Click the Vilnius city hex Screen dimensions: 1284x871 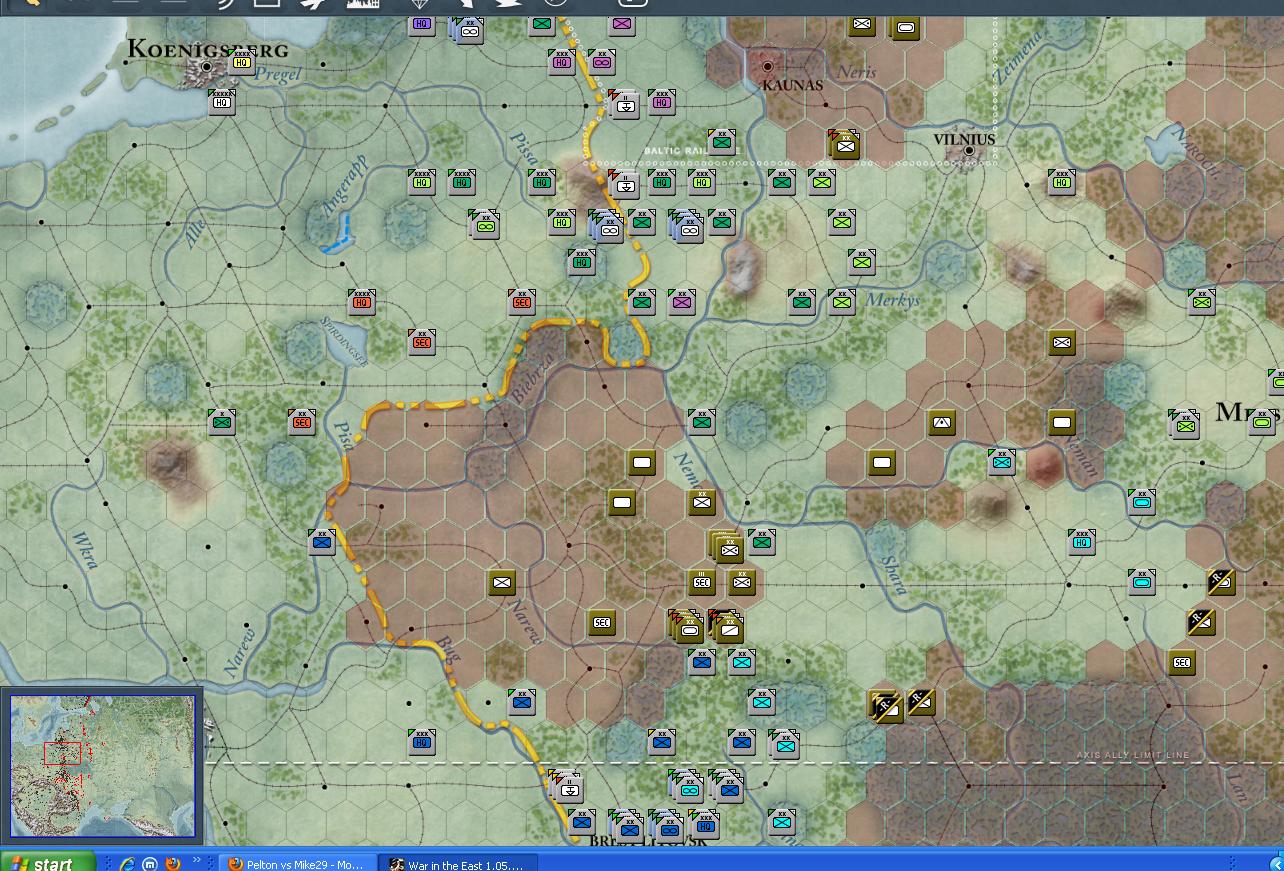pos(968,151)
